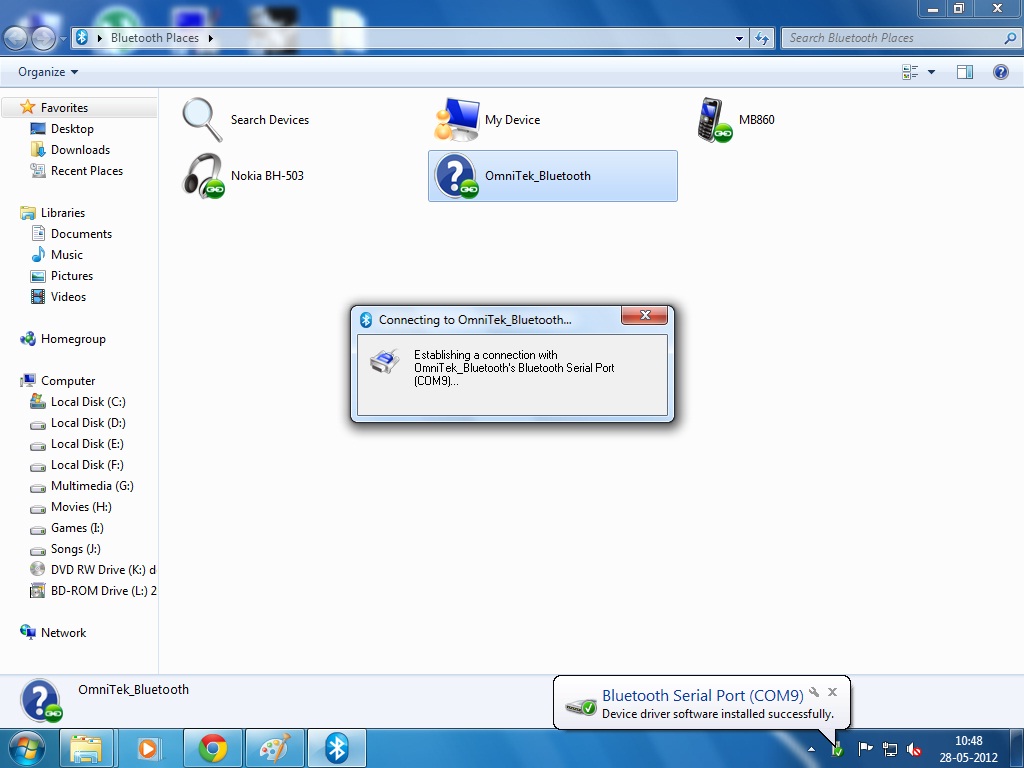1024x768 pixels.
Task: Open the Start menu orb
Action: 27,748
